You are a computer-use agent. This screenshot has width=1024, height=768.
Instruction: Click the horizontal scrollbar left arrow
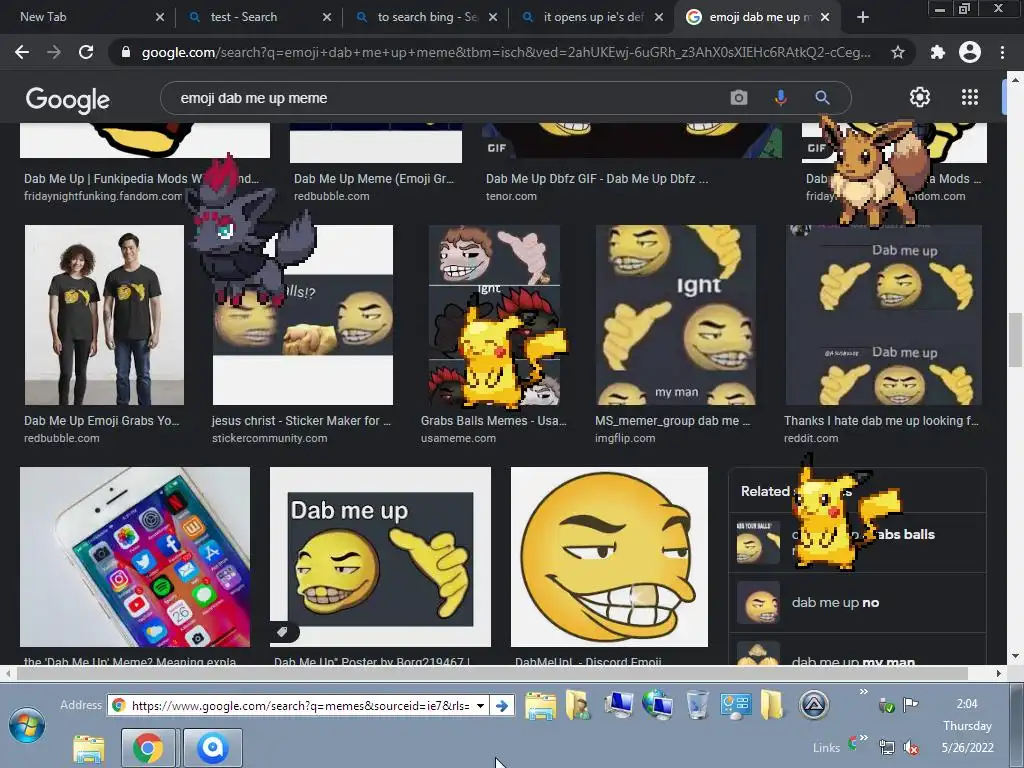[7, 673]
